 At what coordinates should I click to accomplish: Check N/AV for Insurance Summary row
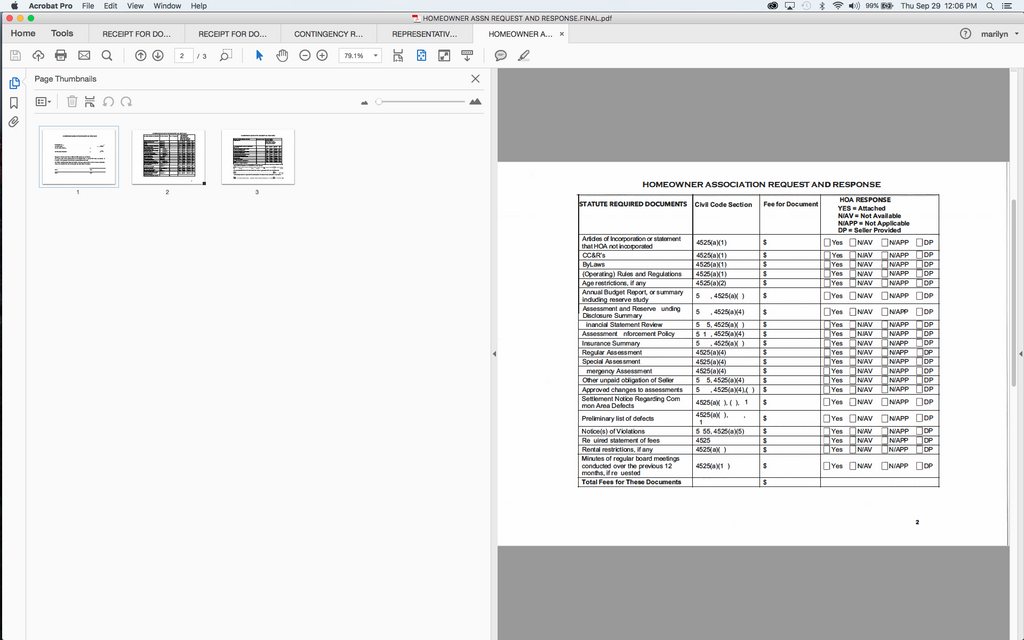click(855, 343)
